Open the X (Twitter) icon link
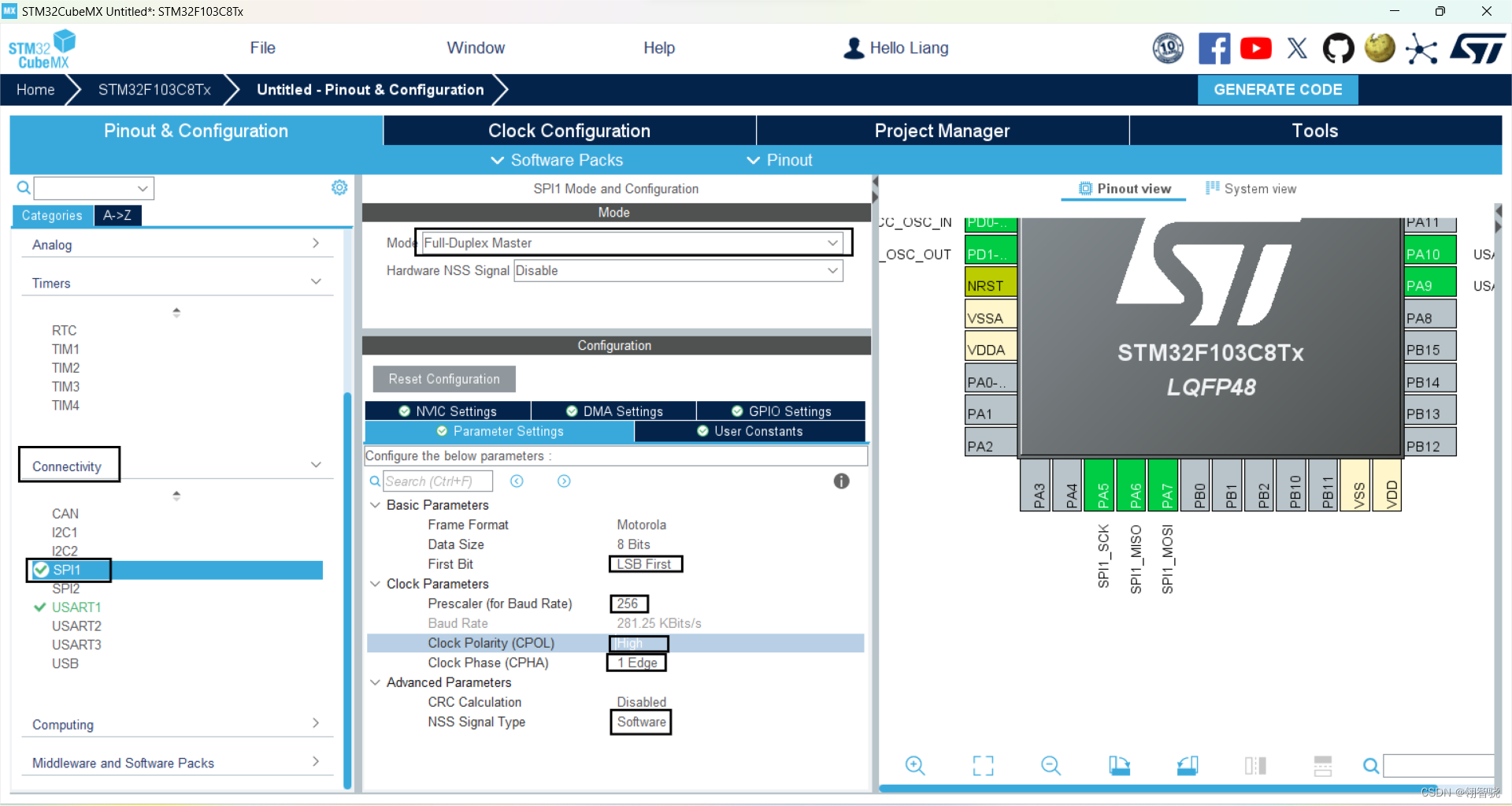Image resolution: width=1512 pixels, height=806 pixels. click(x=1297, y=49)
